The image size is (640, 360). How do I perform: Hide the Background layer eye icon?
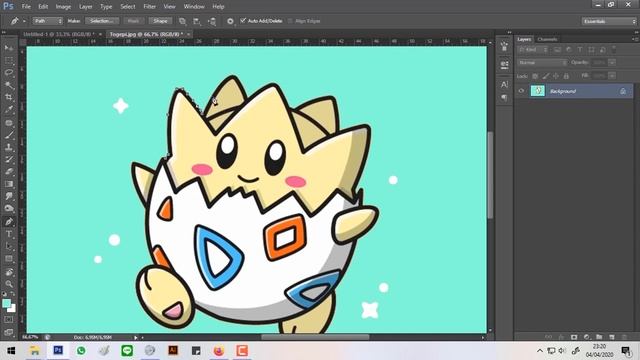(521, 91)
